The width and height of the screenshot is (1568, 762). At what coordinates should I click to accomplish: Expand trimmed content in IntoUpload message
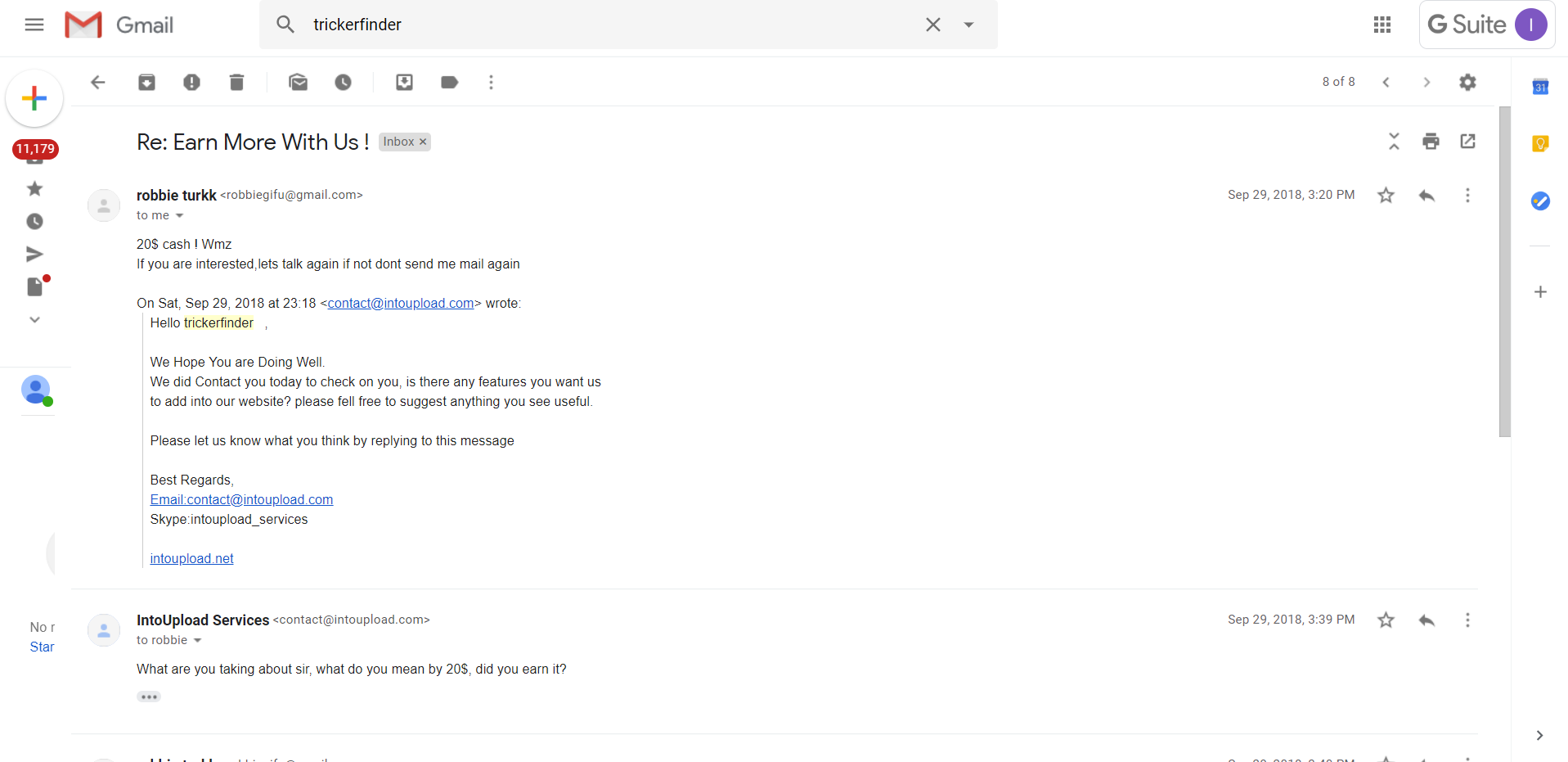(x=149, y=697)
